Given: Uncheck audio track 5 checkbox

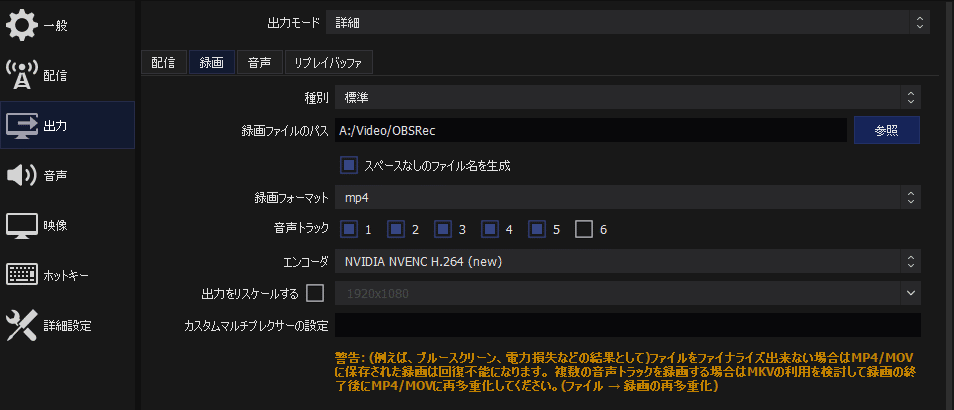Looking at the screenshot, I should click(537, 229).
